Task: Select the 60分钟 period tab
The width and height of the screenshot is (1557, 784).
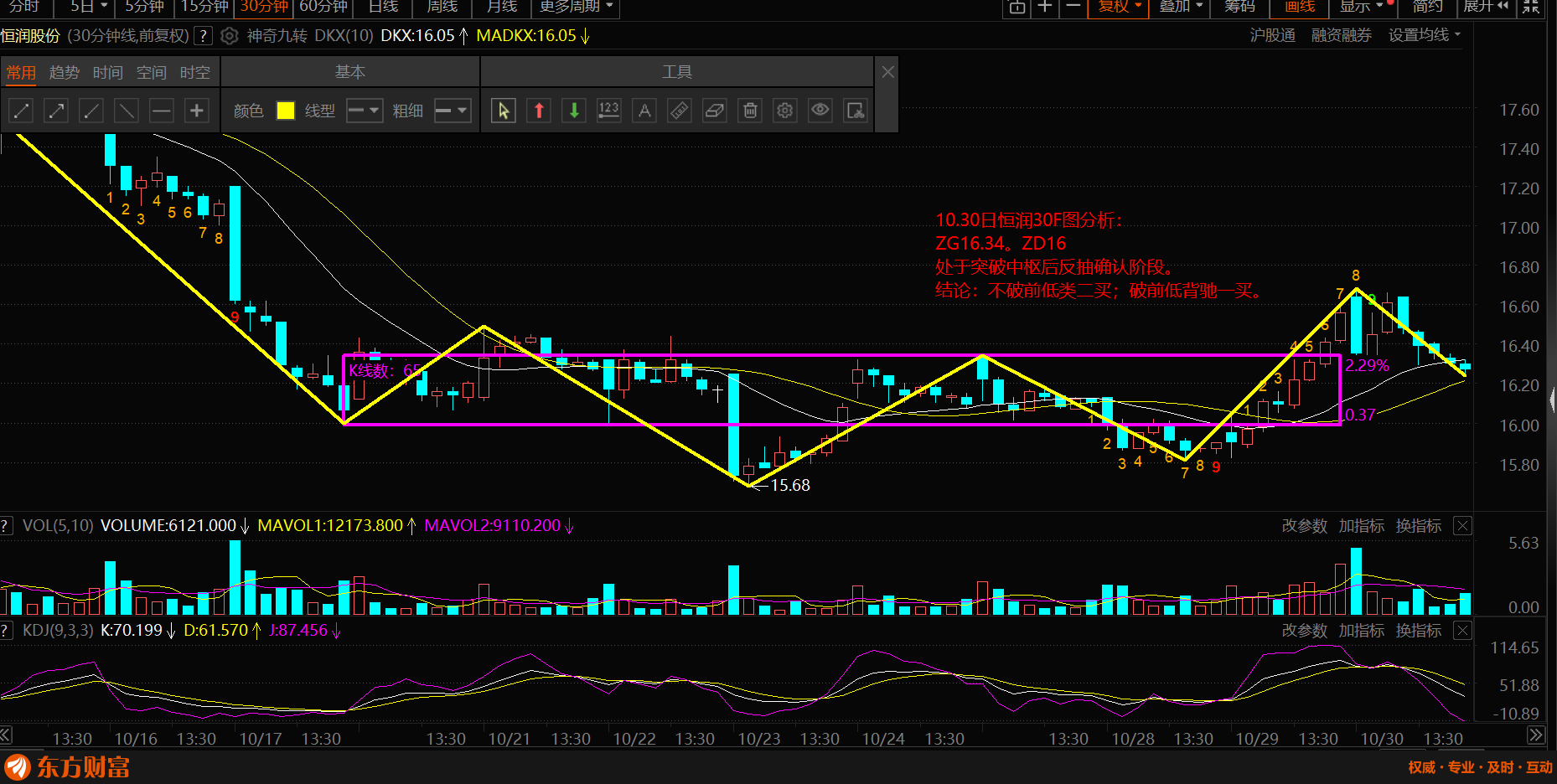Action: 323,8
